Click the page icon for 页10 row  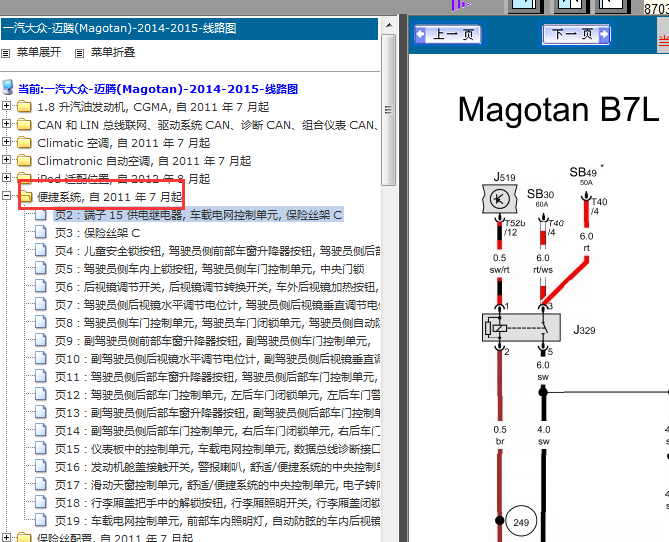tap(41, 358)
